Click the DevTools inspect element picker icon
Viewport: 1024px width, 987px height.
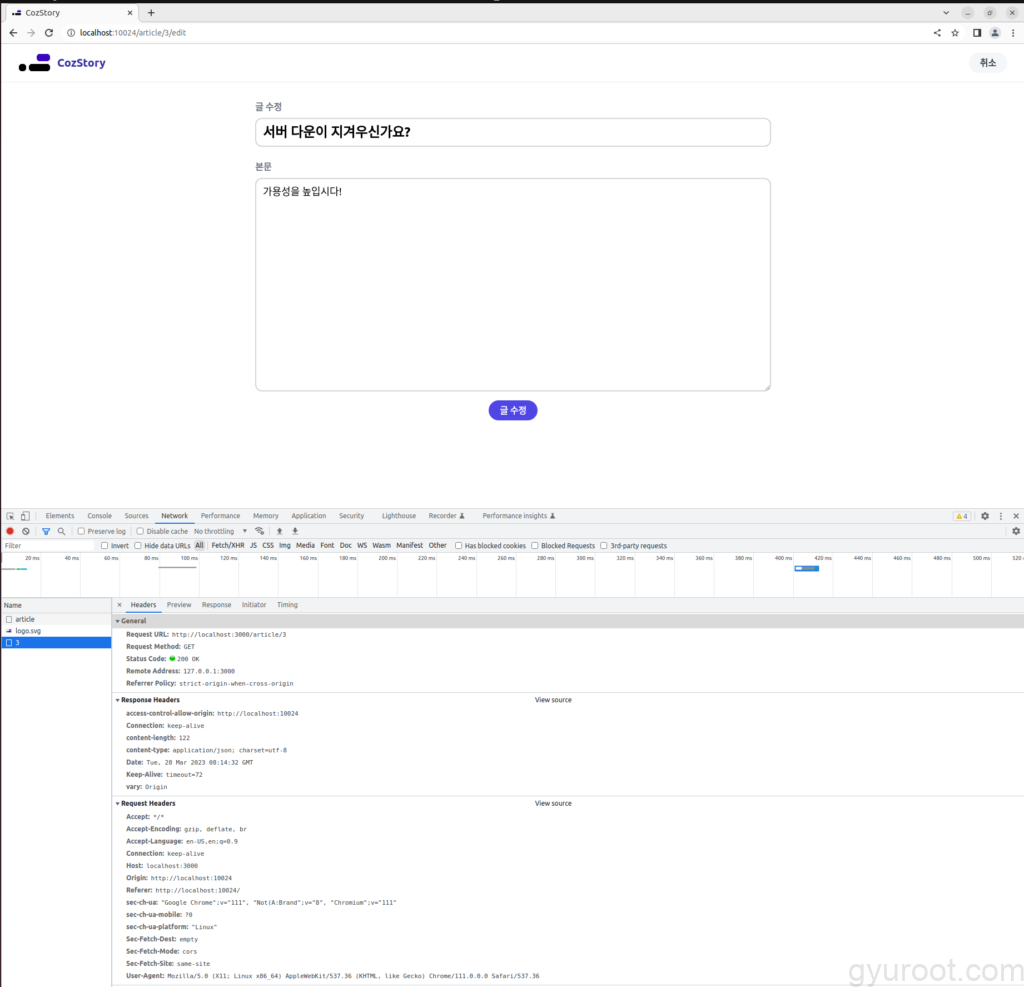coord(10,516)
